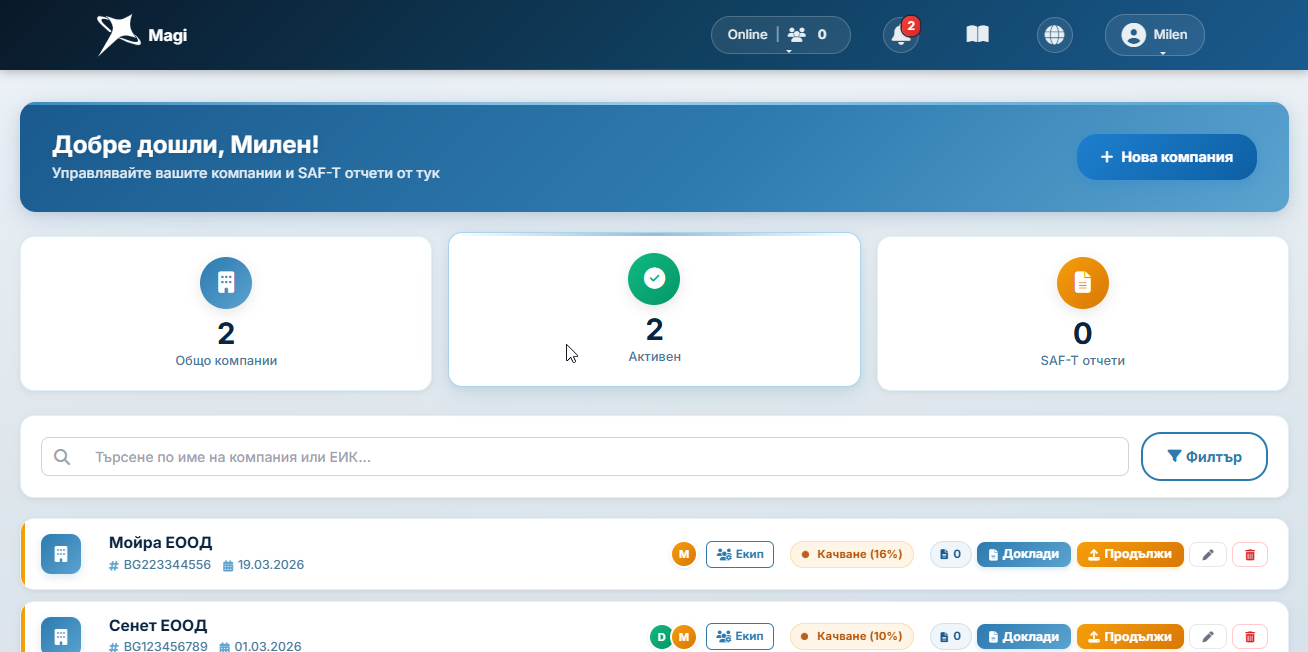Click the Нова компания button
This screenshot has width=1308, height=652.
coord(1166,157)
